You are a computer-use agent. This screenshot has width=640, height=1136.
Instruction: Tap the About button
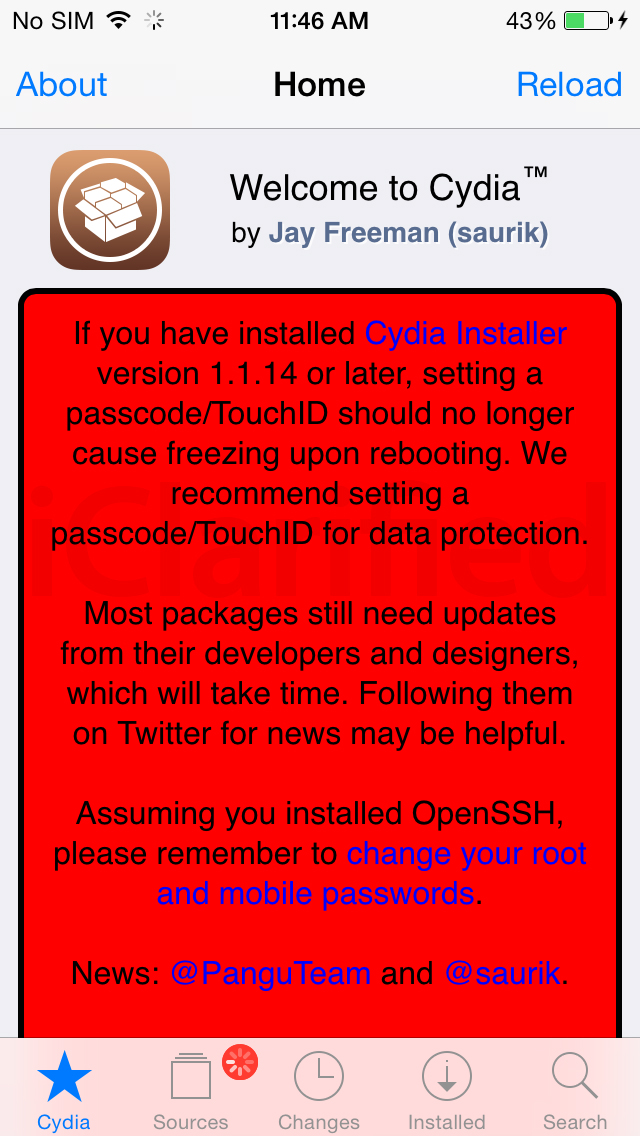62,85
